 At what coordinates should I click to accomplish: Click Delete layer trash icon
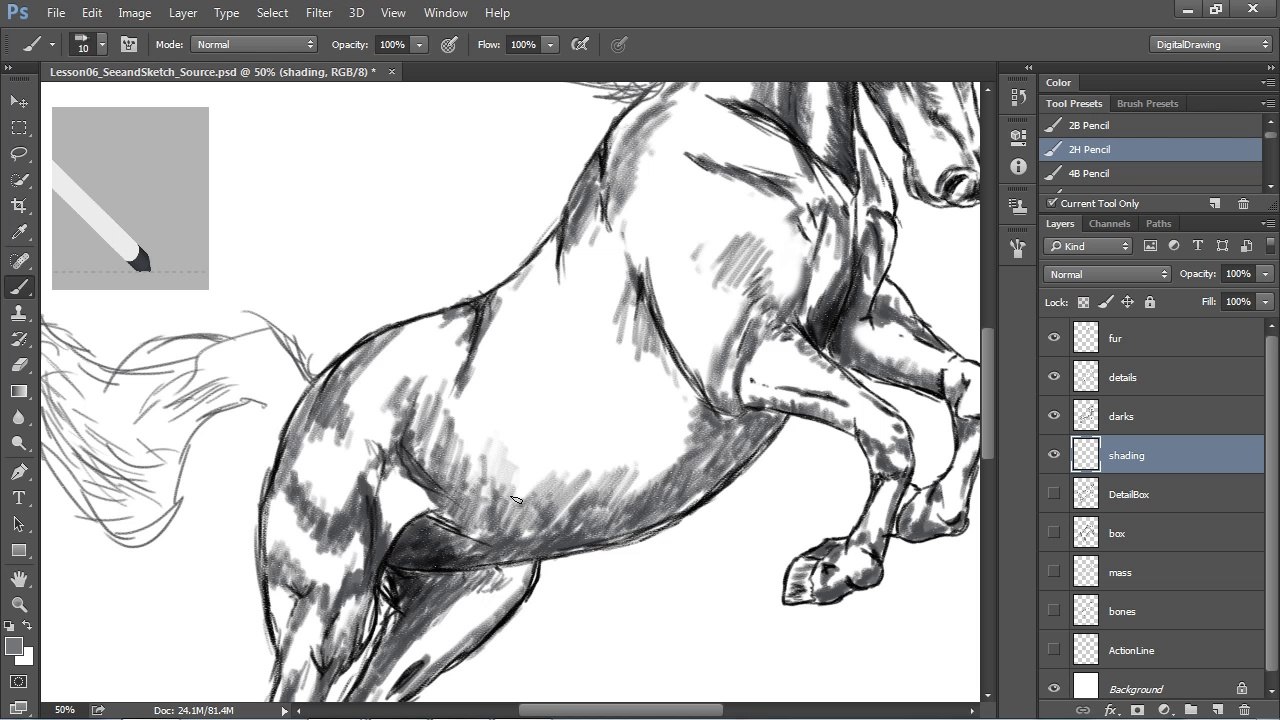point(1244,710)
